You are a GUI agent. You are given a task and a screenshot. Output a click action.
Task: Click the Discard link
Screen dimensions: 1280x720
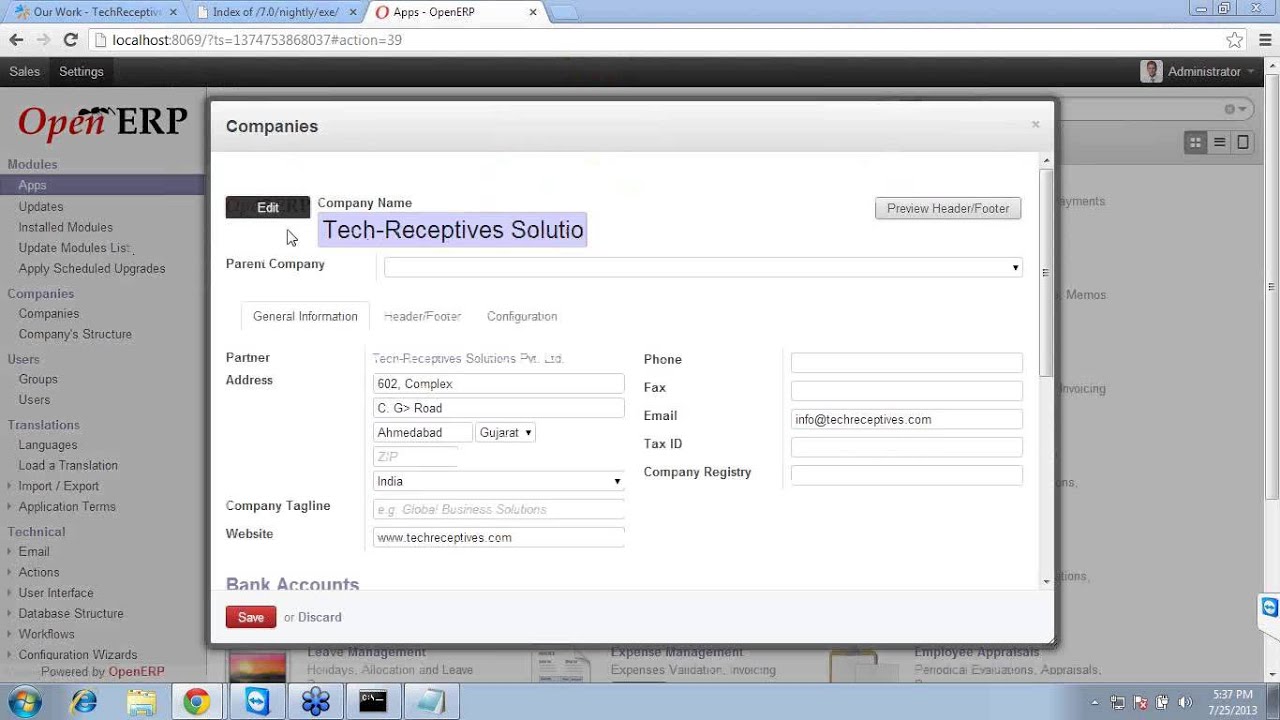coord(320,617)
